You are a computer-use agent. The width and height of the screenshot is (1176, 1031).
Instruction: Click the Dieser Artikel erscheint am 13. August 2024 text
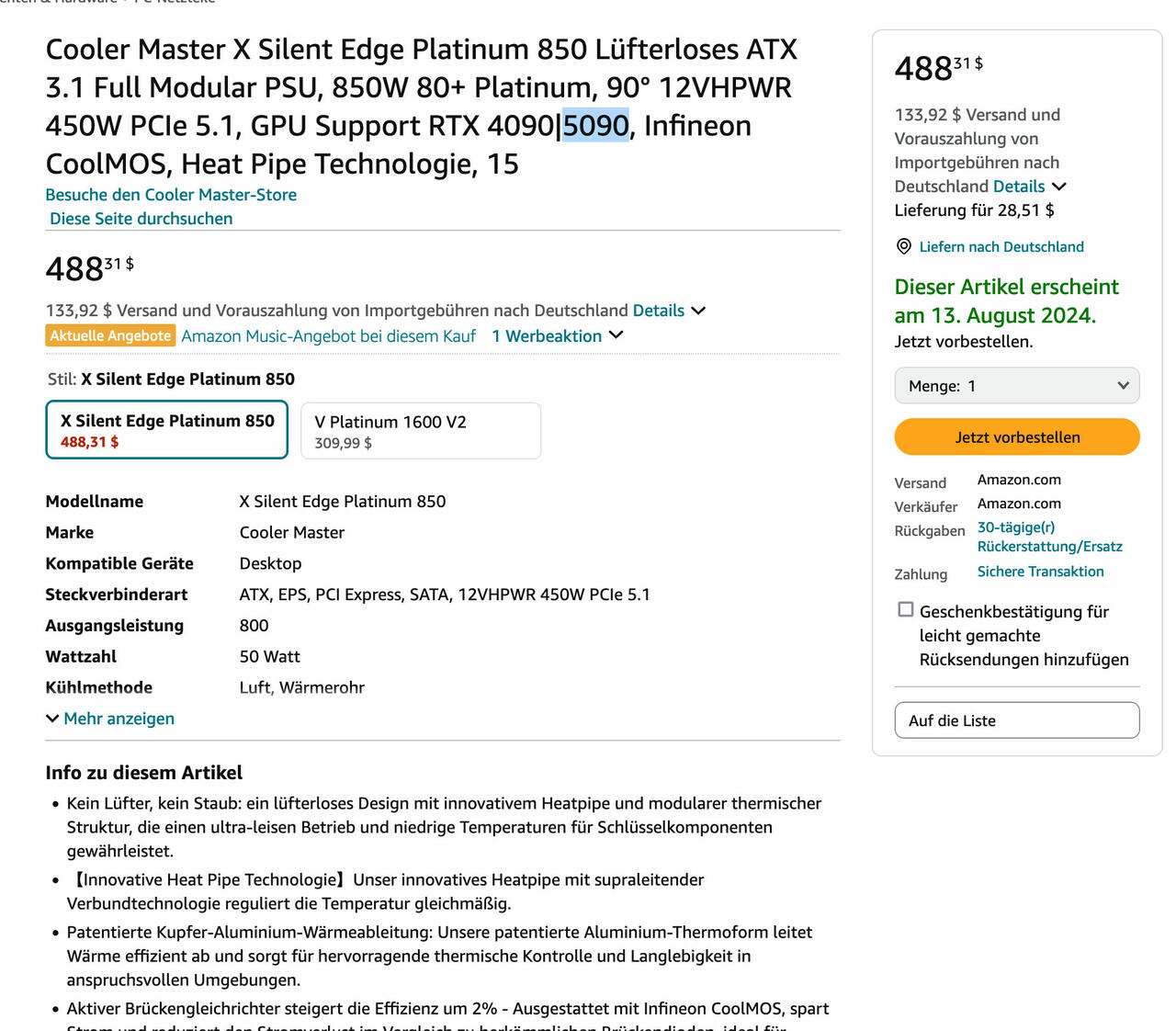(1007, 301)
